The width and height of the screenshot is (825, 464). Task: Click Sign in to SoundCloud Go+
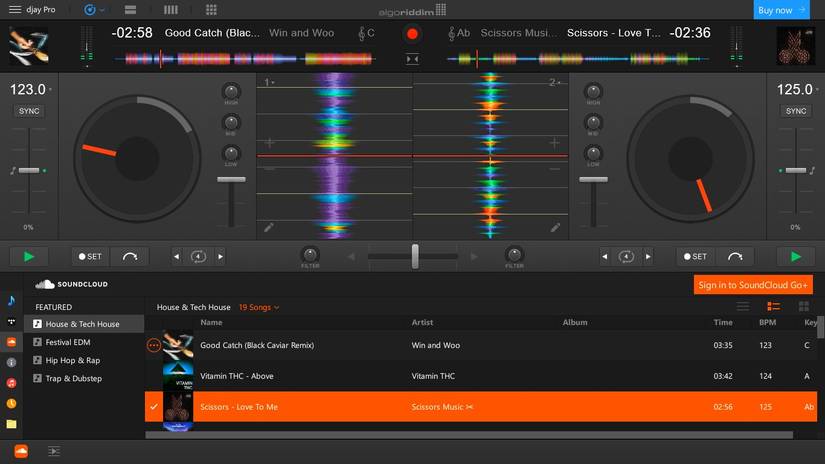tap(752, 285)
